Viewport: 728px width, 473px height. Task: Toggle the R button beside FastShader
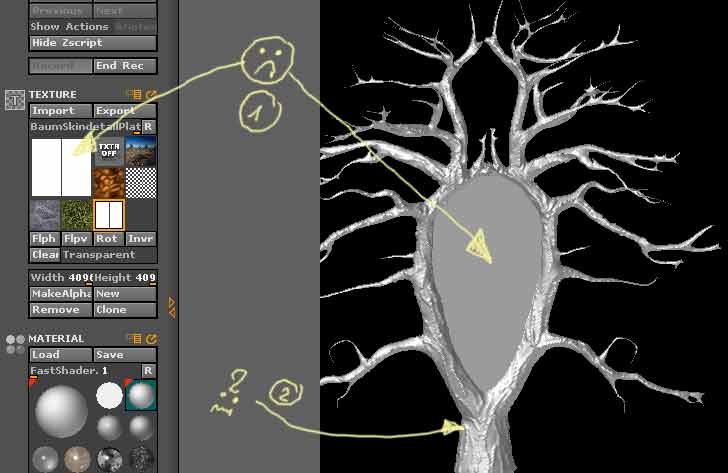148,371
